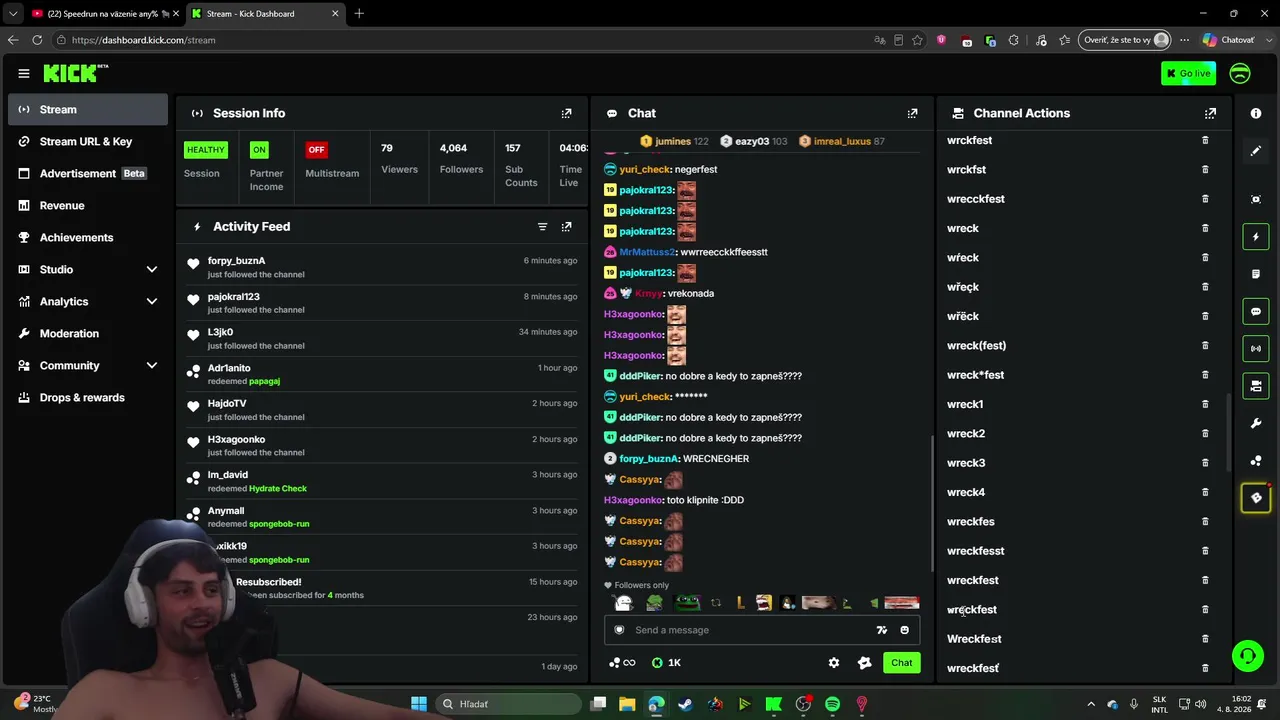Toggle the chat bubble icon in right sidebar

(1256, 312)
